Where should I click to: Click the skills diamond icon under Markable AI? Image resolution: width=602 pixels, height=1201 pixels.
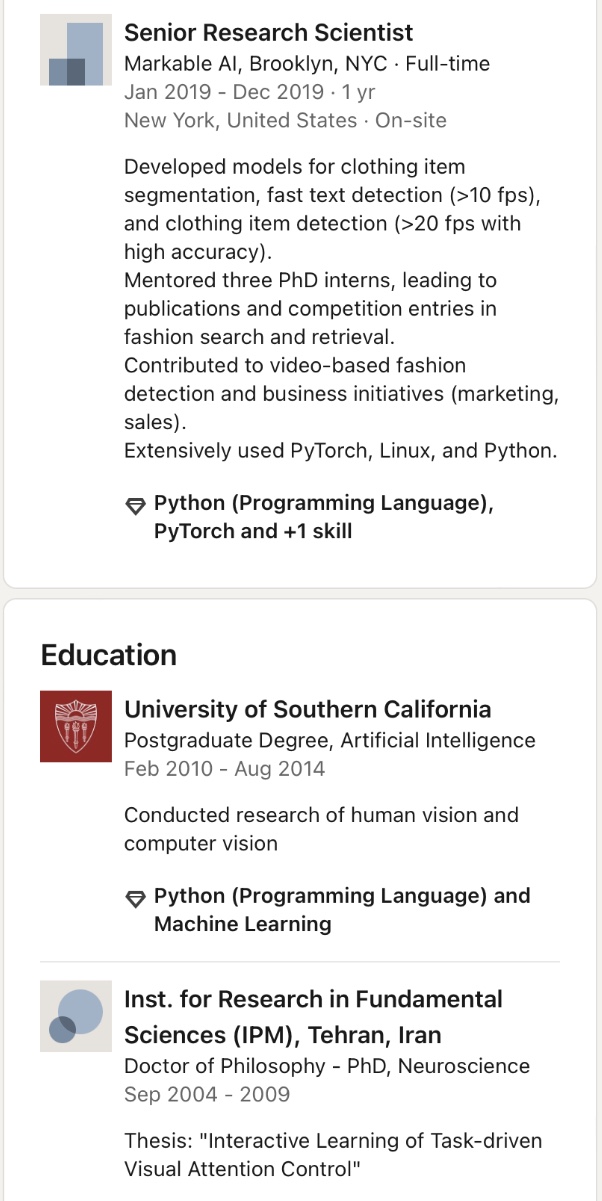click(136, 505)
